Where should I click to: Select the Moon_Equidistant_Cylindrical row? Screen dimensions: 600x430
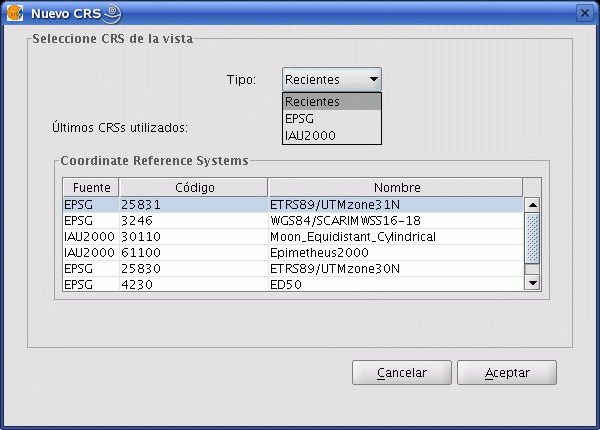pos(293,237)
